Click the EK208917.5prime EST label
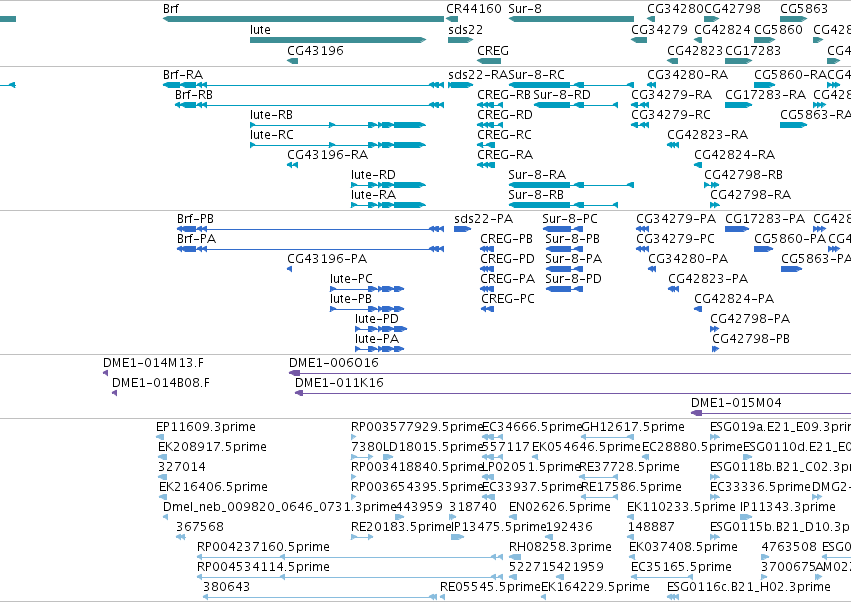Image resolution: width=851 pixels, height=602 pixels. pos(212,447)
